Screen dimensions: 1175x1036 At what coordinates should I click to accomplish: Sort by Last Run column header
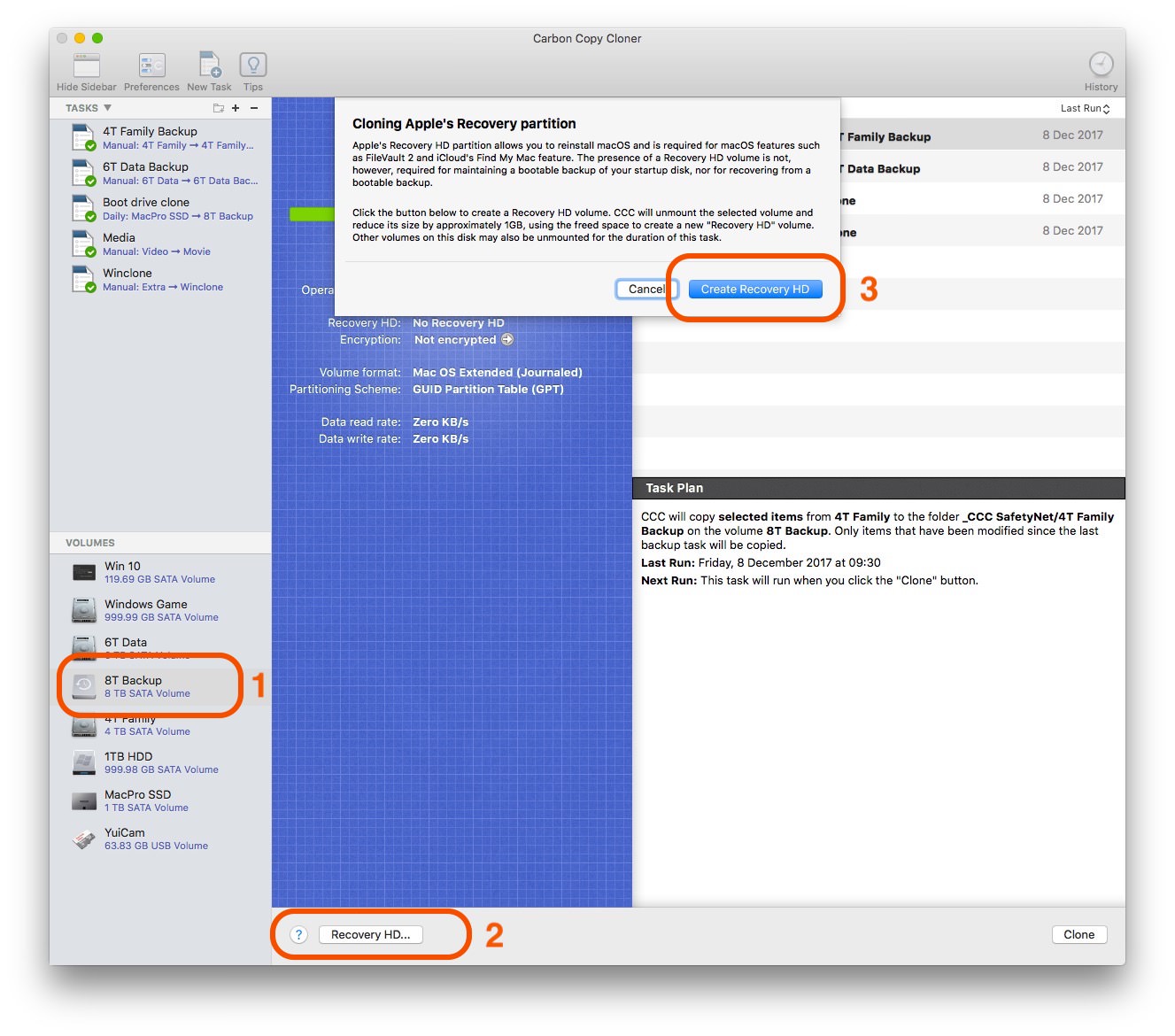coord(1085,108)
